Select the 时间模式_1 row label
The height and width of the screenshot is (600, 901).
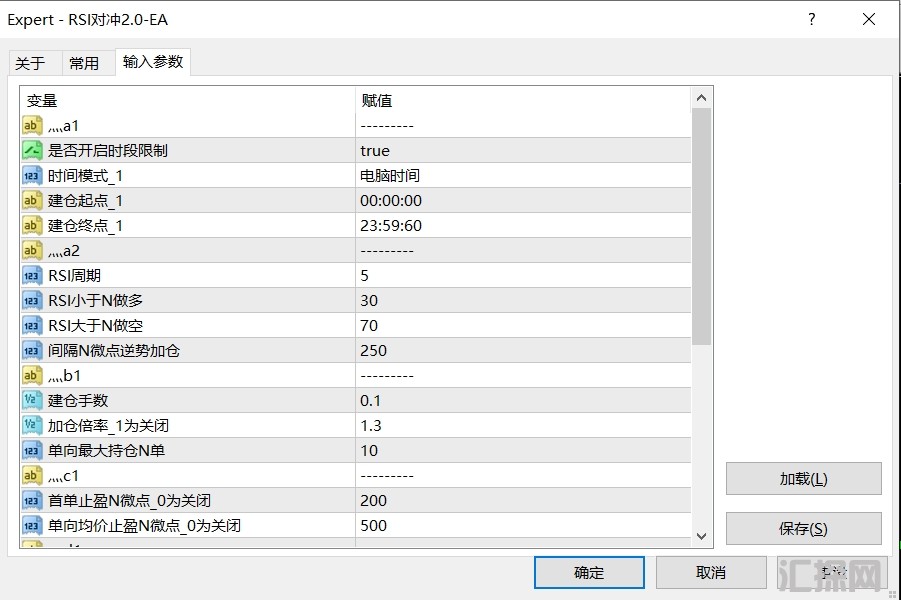coord(85,175)
